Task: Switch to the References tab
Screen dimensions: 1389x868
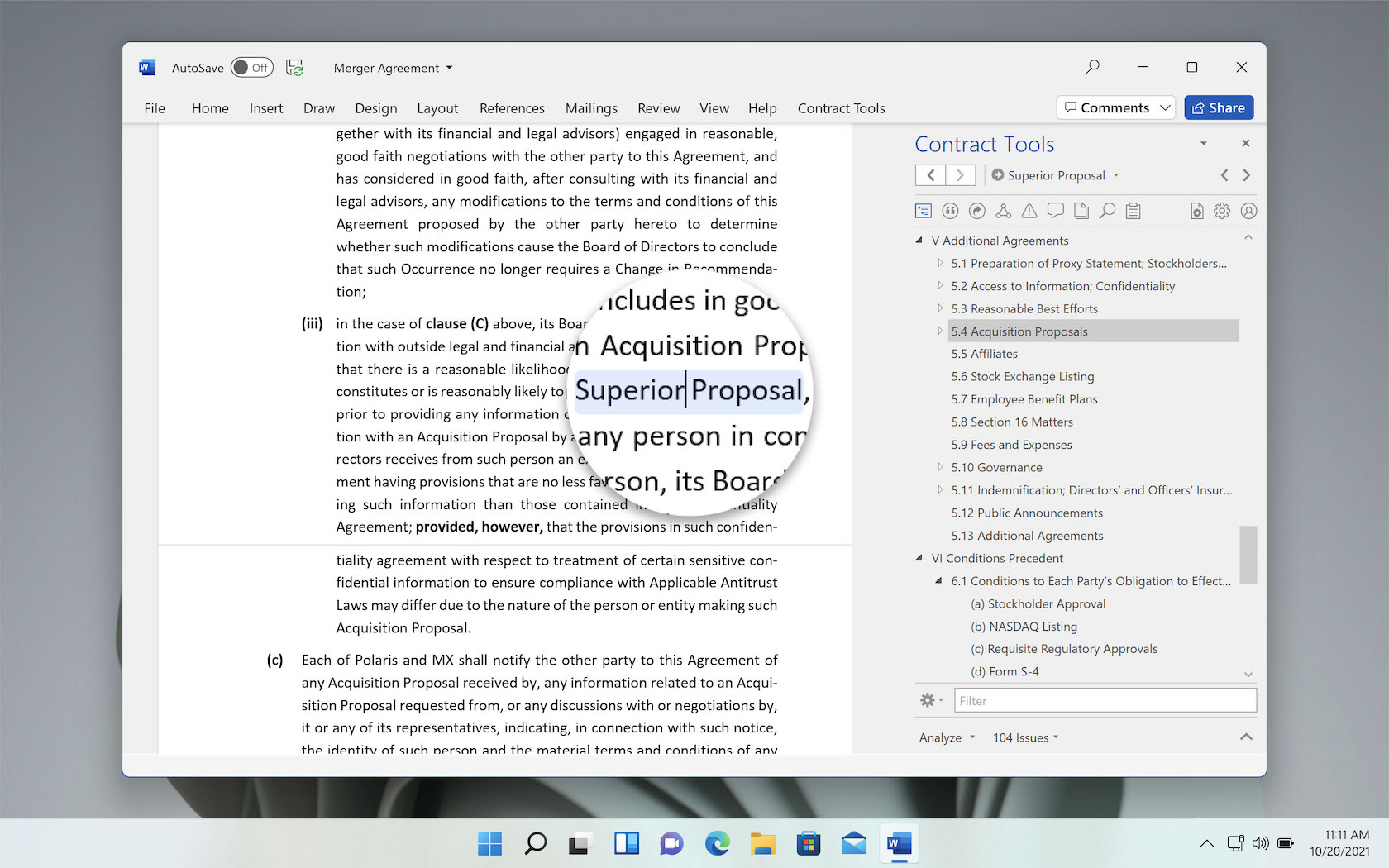Action: pyautogui.click(x=512, y=108)
